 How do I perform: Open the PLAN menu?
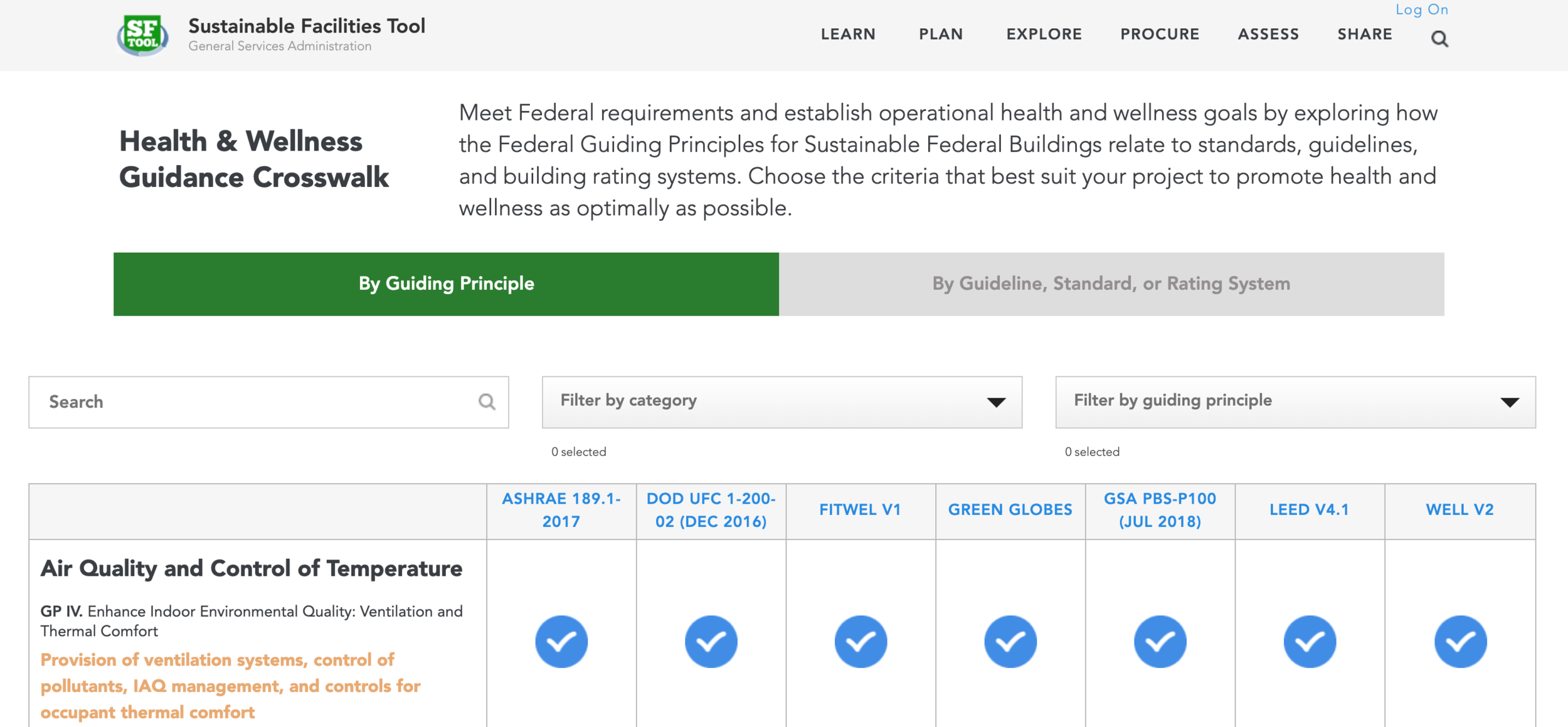click(x=941, y=34)
